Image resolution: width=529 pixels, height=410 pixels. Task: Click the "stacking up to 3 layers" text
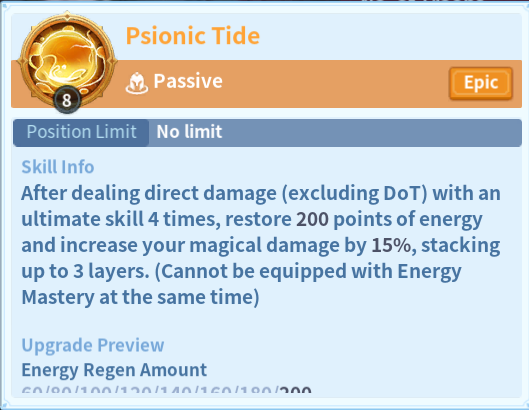tap(261, 258)
